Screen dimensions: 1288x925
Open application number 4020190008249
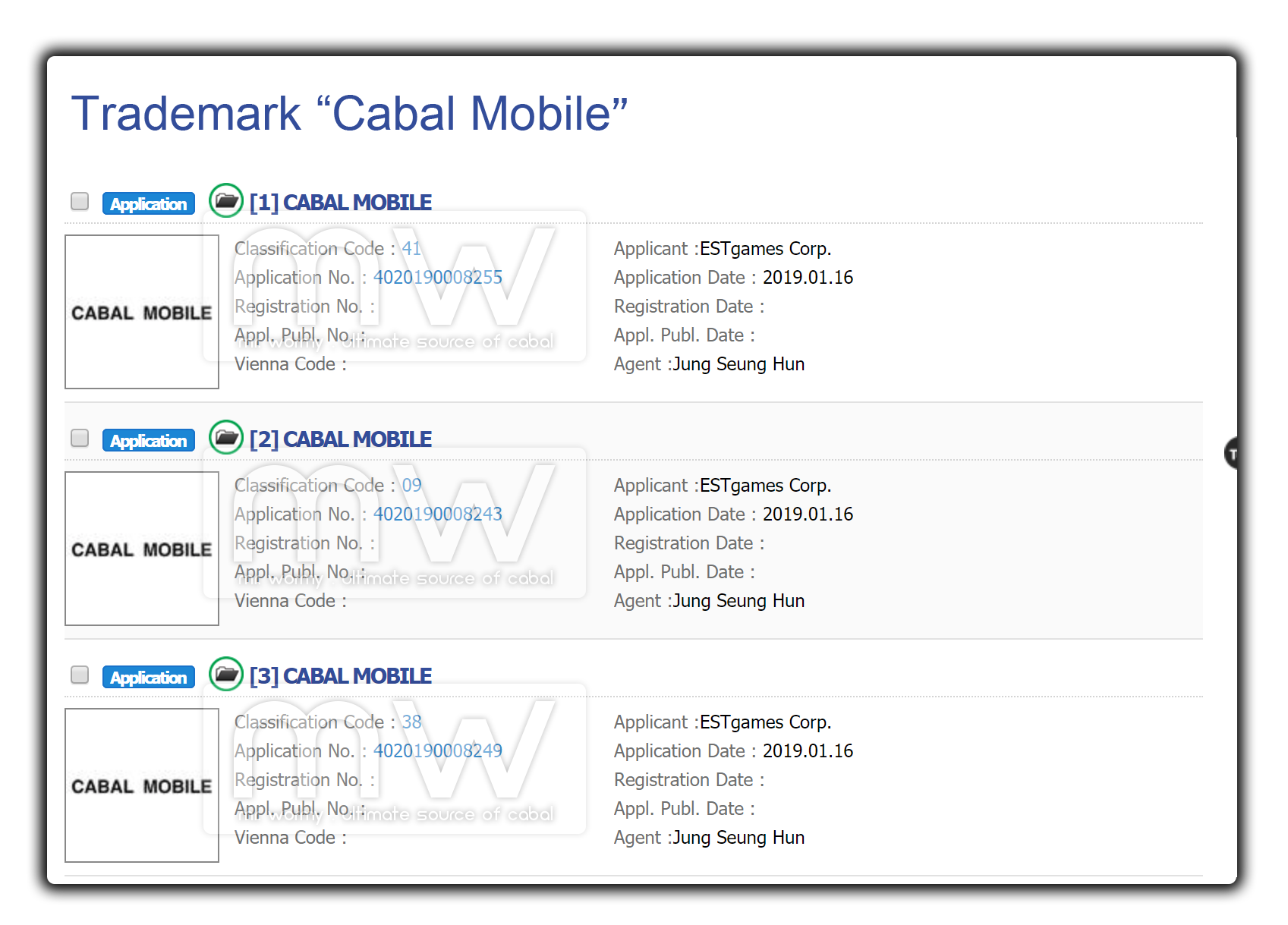[438, 751]
